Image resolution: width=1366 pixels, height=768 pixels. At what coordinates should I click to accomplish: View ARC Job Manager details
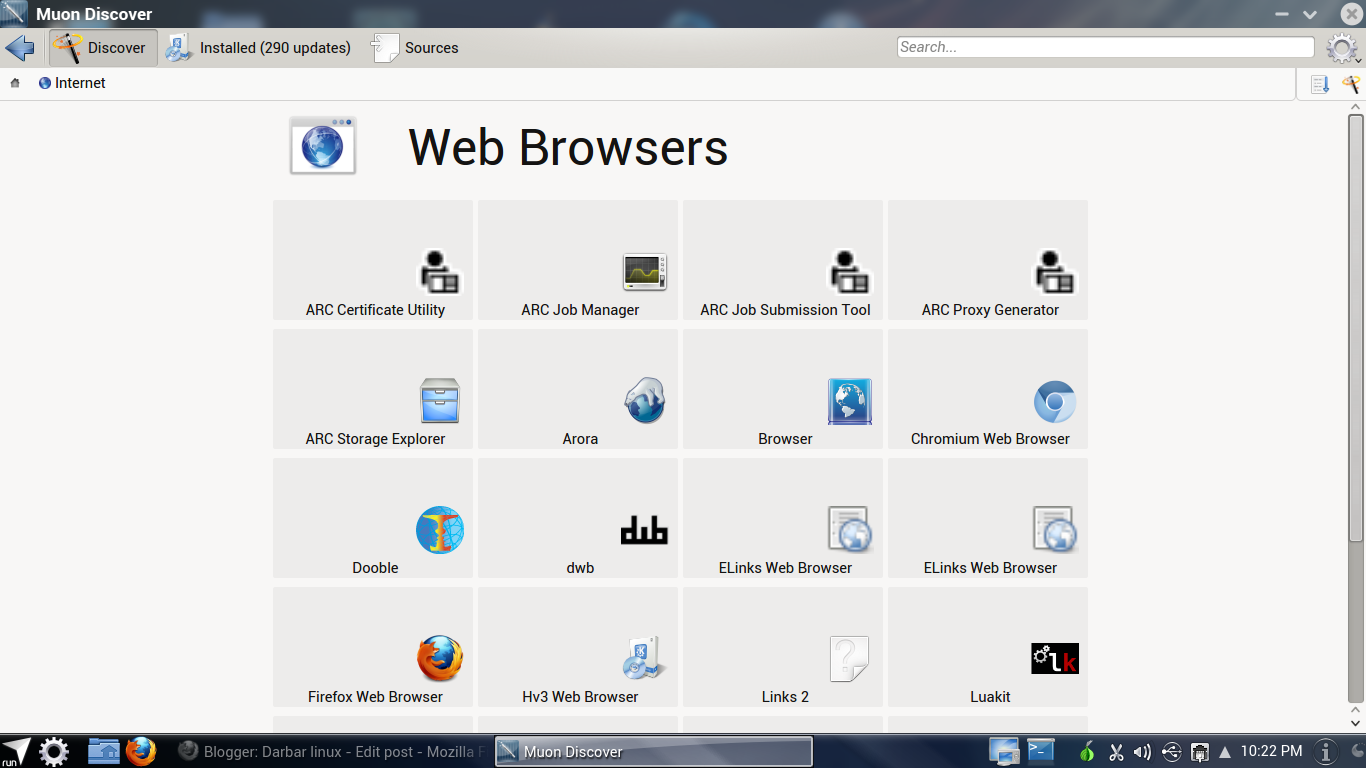(578, 260)
